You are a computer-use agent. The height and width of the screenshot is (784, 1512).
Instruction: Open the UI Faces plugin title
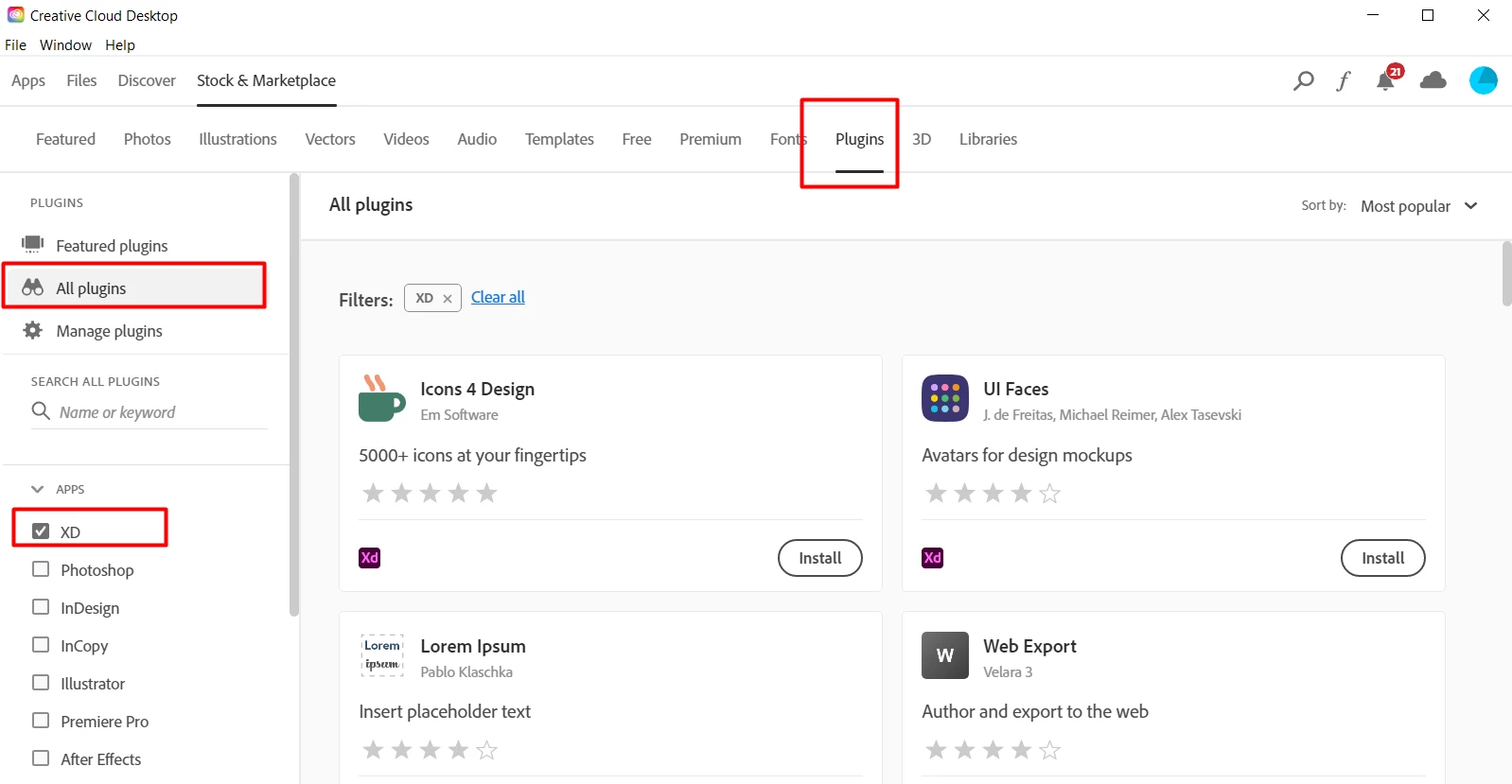pyautogui.click(x=1015, y=389)
